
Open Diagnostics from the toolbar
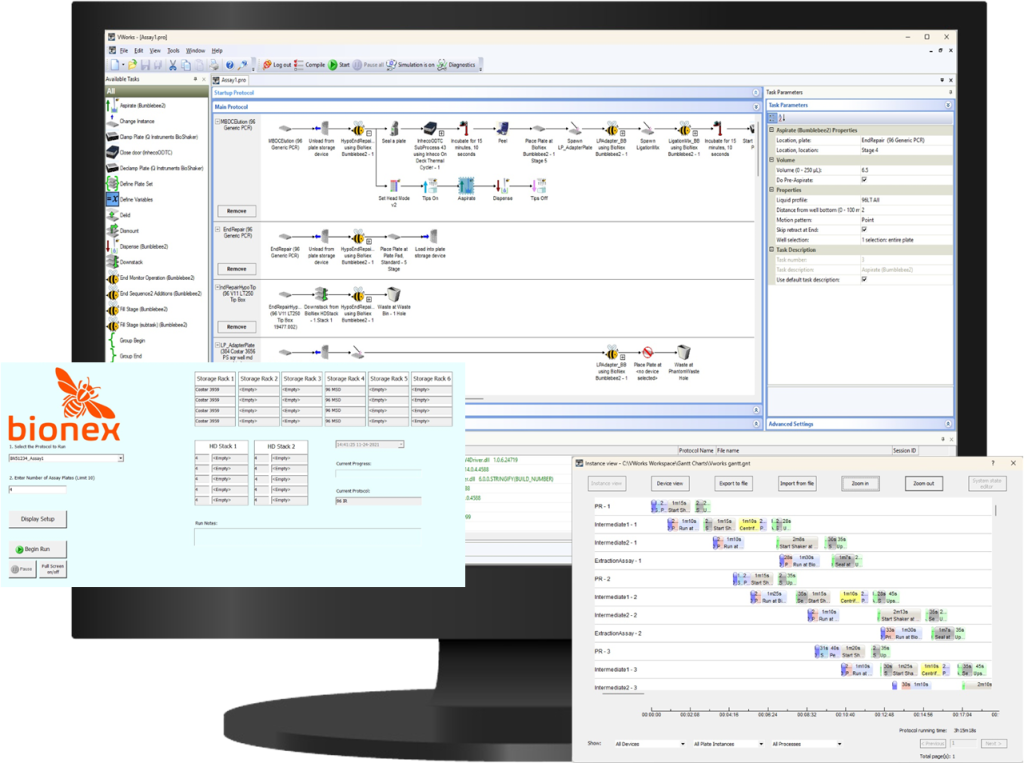(x=456, y=65)
